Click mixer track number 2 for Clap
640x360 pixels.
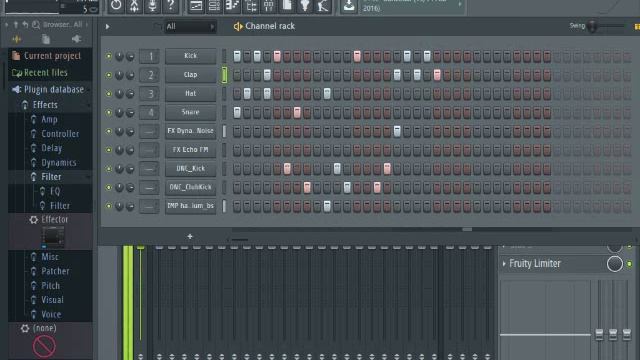click(x=149, y=75)
